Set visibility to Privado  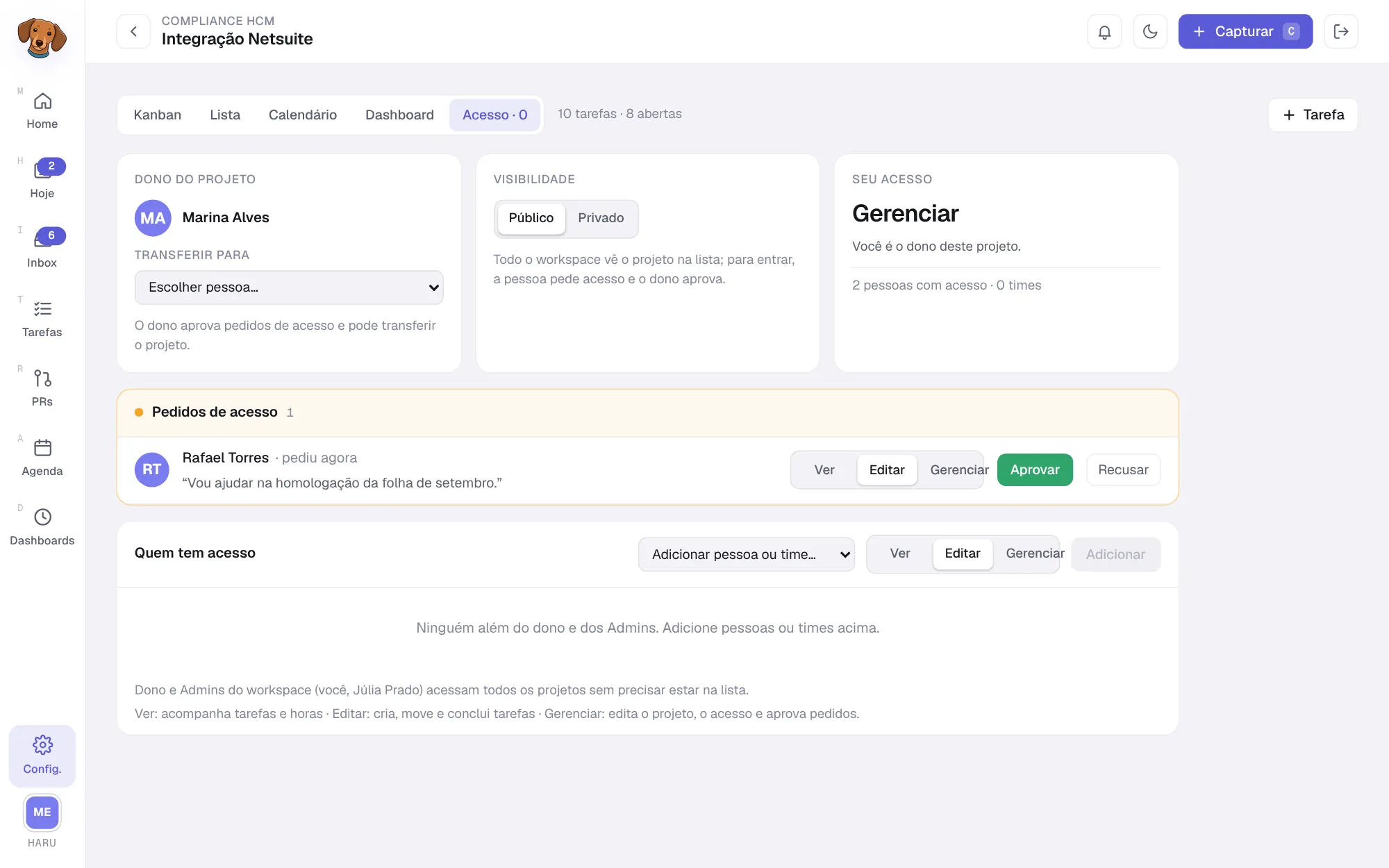601,218
